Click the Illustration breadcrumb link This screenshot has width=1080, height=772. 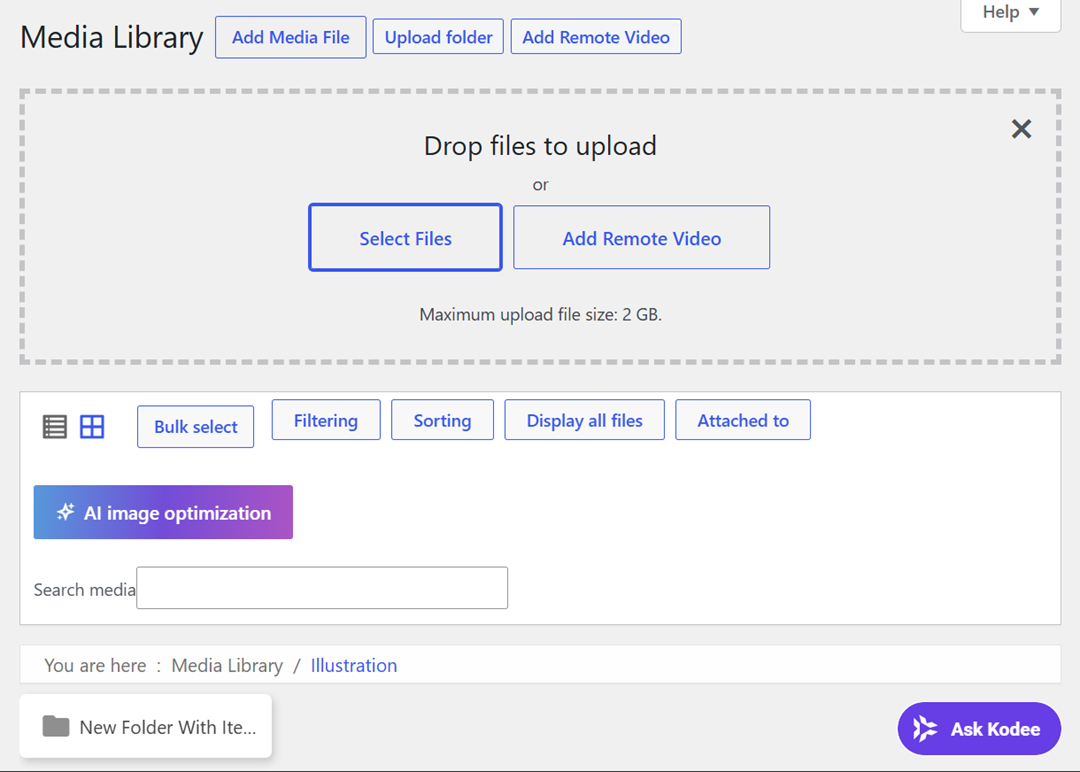pos(353,665)
